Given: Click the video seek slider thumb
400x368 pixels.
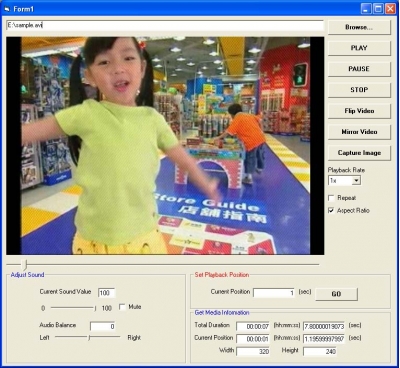Looking at the screenshot, I should pyautogui.click(x=24, y=265).
